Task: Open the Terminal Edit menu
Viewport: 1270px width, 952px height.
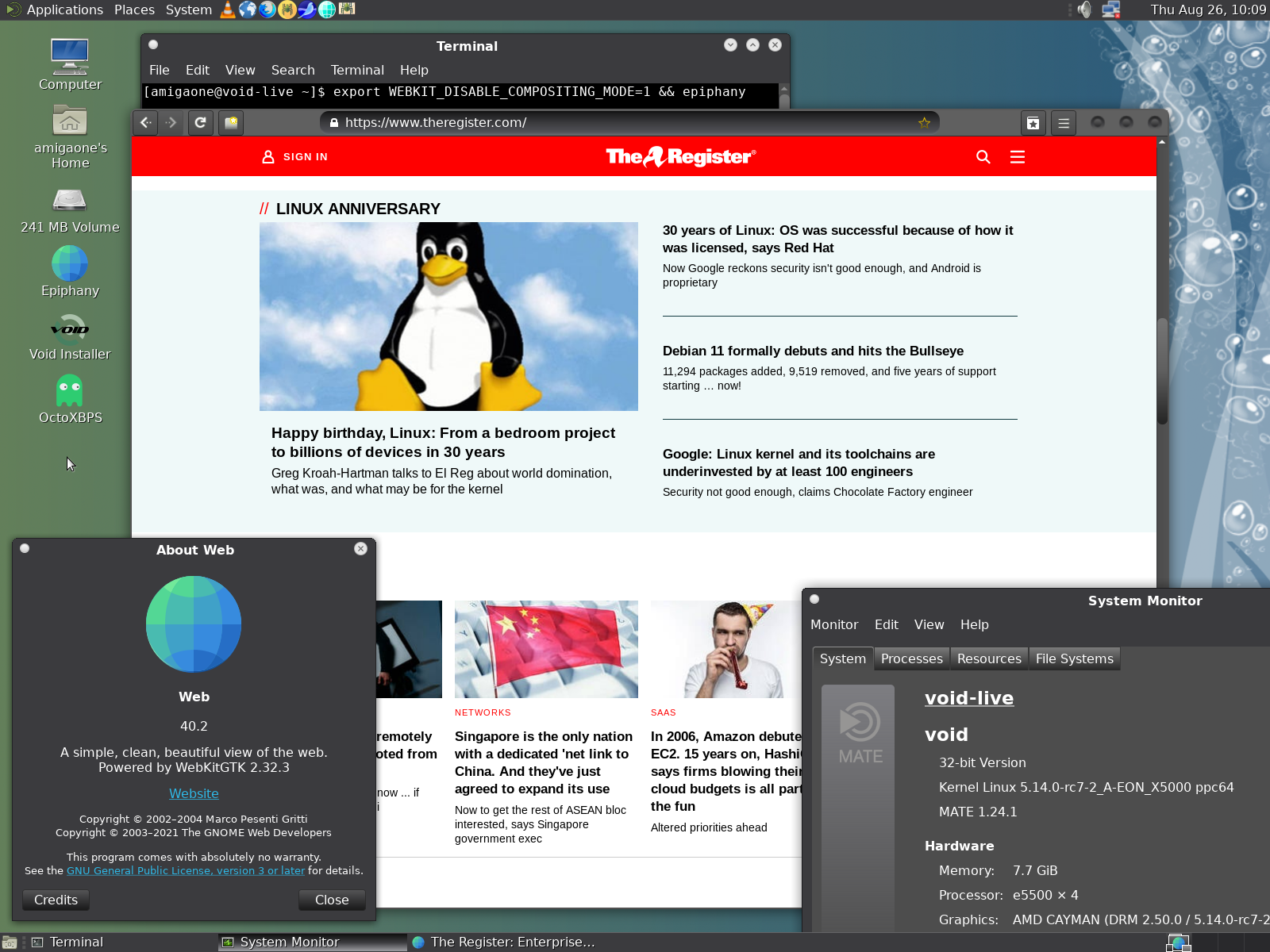Action: click(x=198, y=70)
